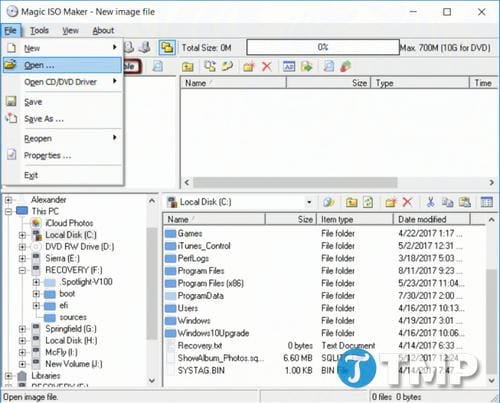The height and width of the screenshot is (403, 500).
Task: Open the Local Disk (C:) path dropdown
Action: click(x=309, y=202)
